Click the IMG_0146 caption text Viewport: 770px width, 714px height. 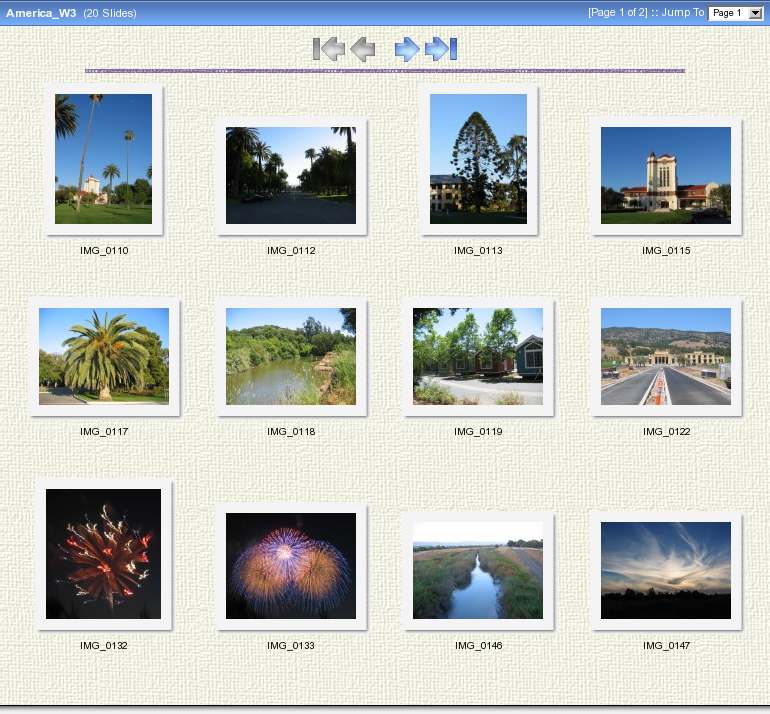click(478, 645)
